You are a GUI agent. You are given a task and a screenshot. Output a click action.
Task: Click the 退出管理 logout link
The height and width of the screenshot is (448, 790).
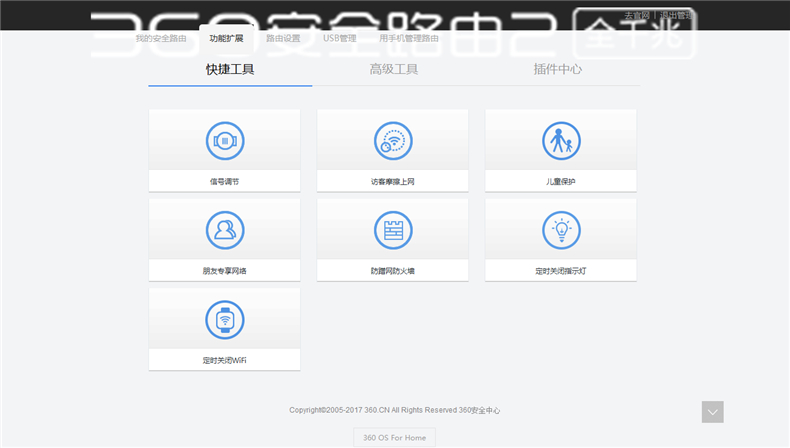[677, 16]
